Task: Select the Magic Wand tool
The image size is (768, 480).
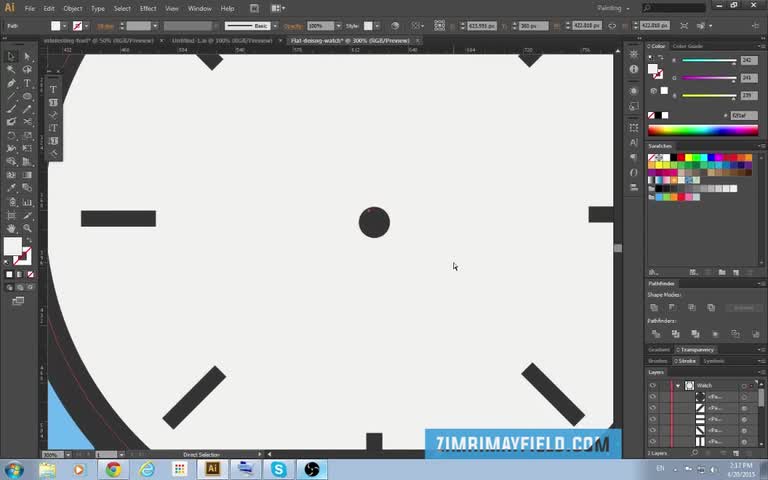Action: pyautogui.click(x=11, y=70)
